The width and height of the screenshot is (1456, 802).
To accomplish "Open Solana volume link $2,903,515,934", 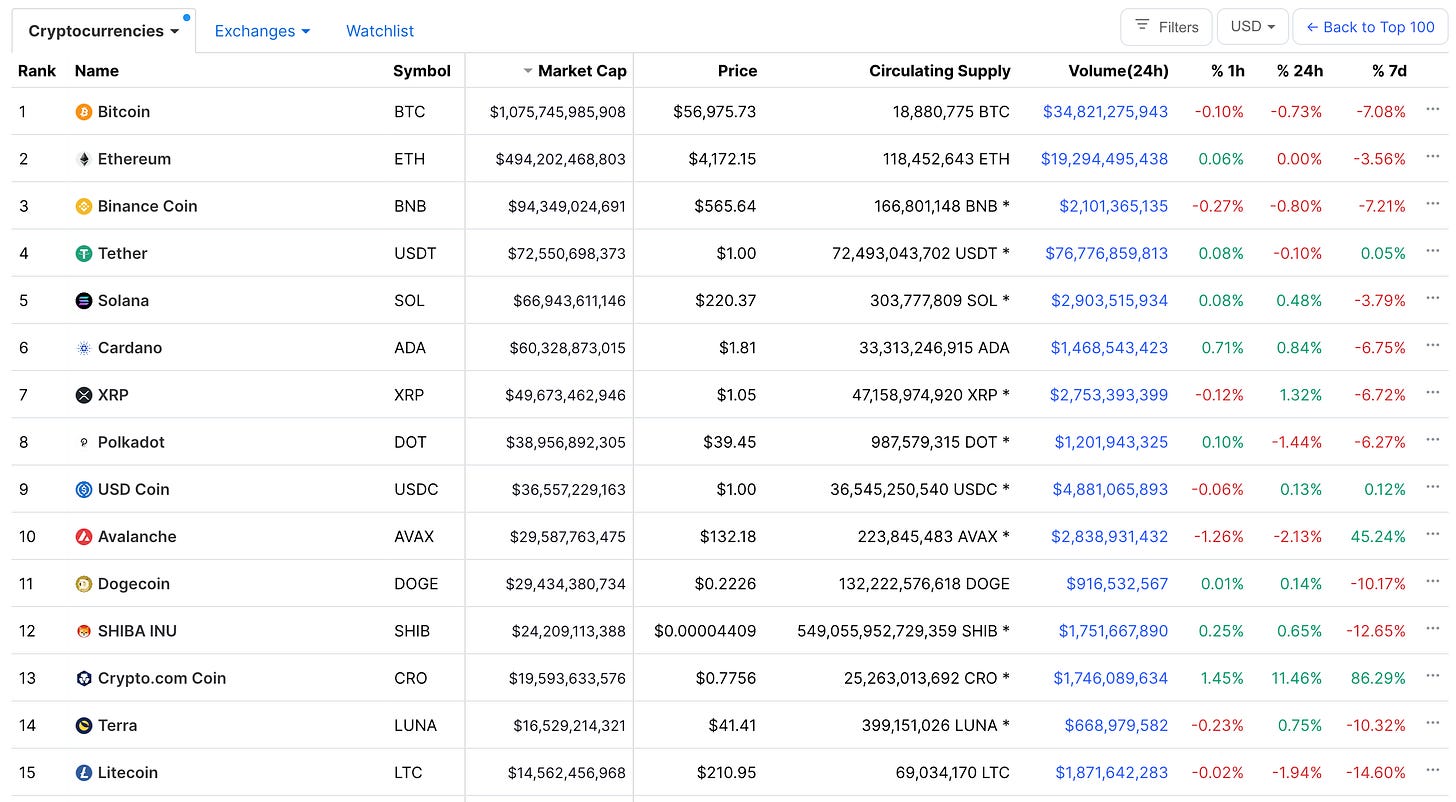I will pyautogui.click(x=1109, y=300).
